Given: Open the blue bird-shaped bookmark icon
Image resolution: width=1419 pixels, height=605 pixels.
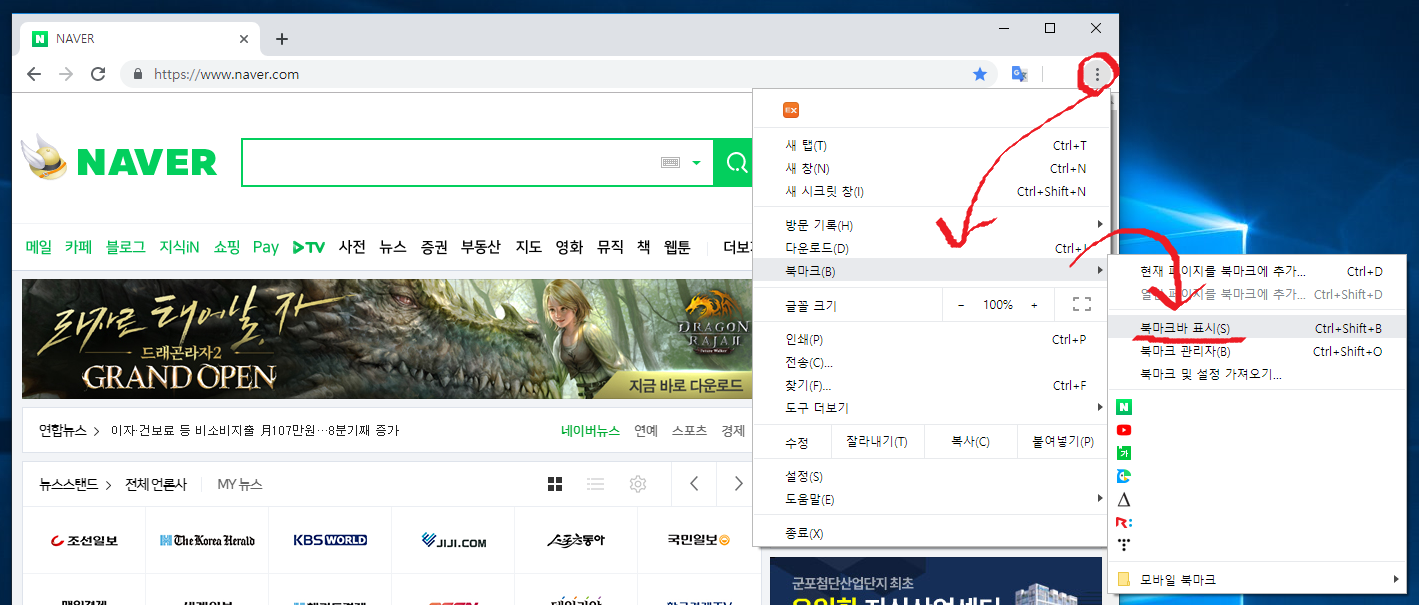Looking at the screenshot, I should pyautogui.click(x=1124, y=476).
